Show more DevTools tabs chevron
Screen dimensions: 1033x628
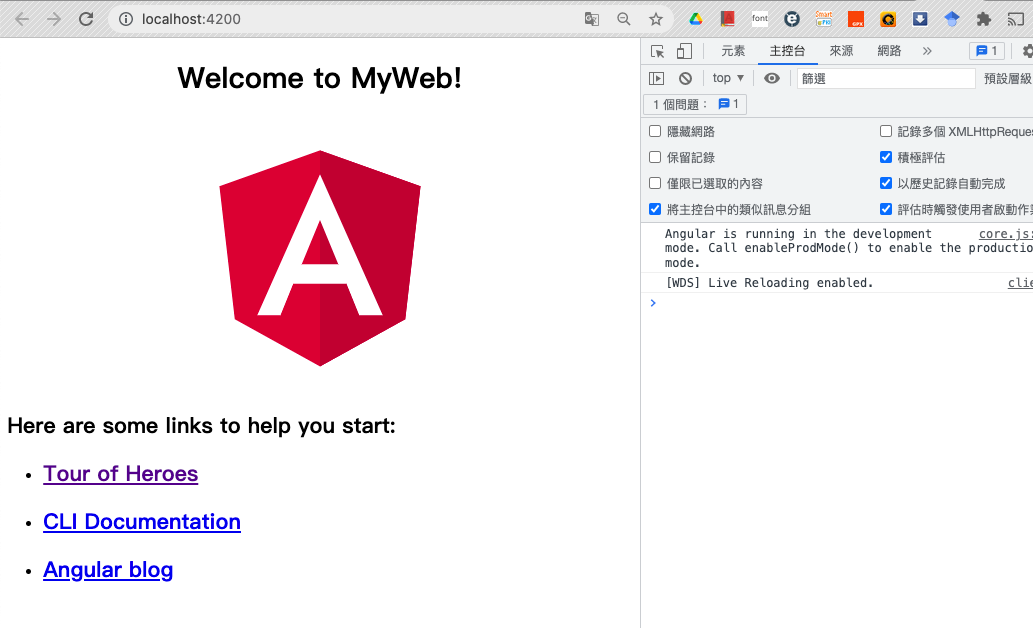click(927, 51)
